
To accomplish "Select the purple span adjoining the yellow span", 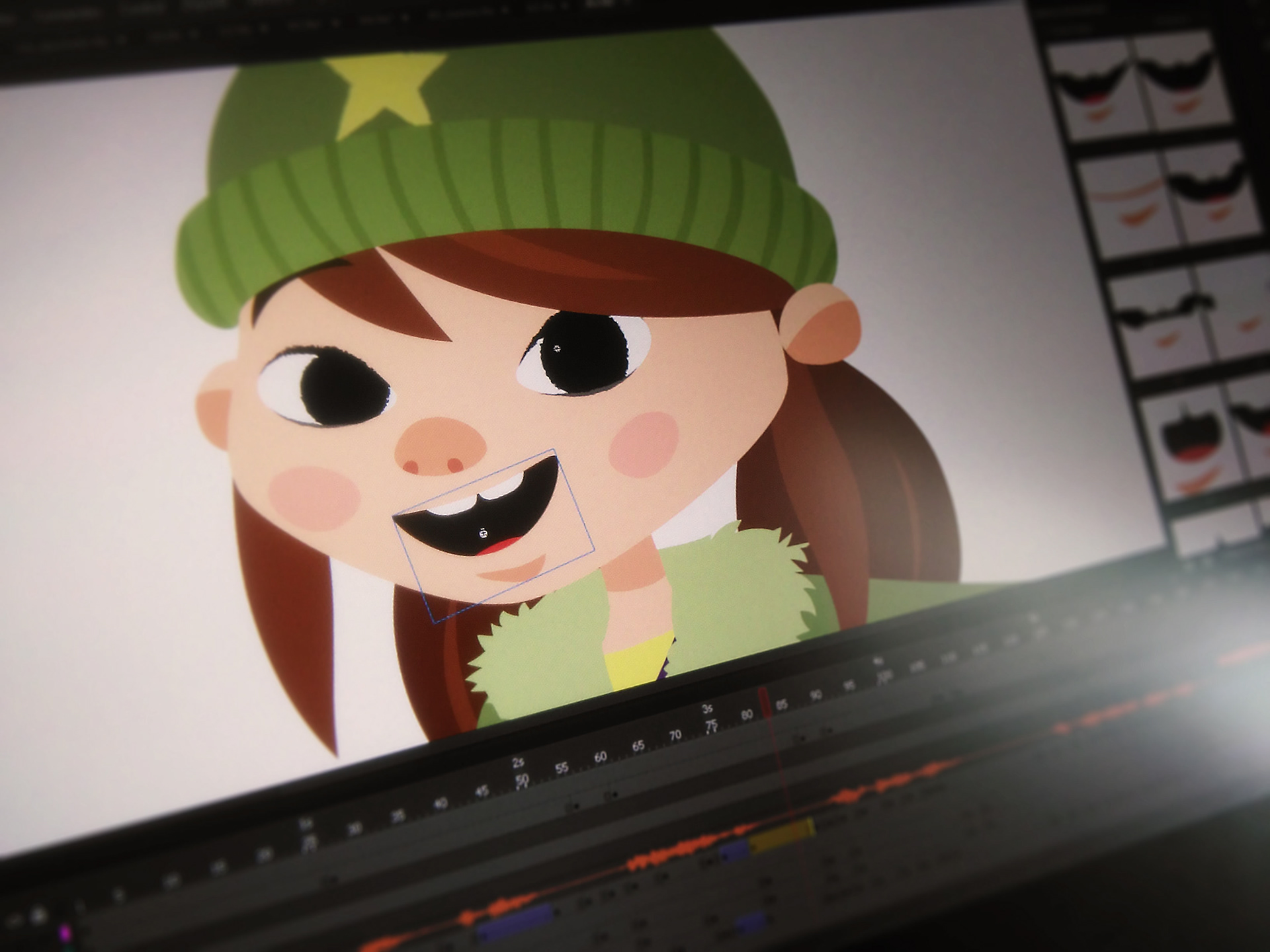I will (734, 852).
